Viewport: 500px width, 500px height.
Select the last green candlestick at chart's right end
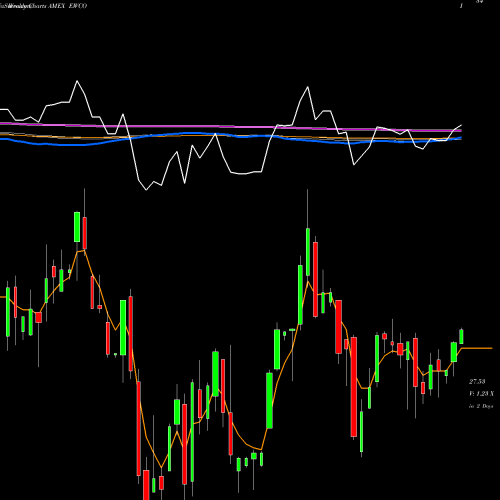coord(461,337)
